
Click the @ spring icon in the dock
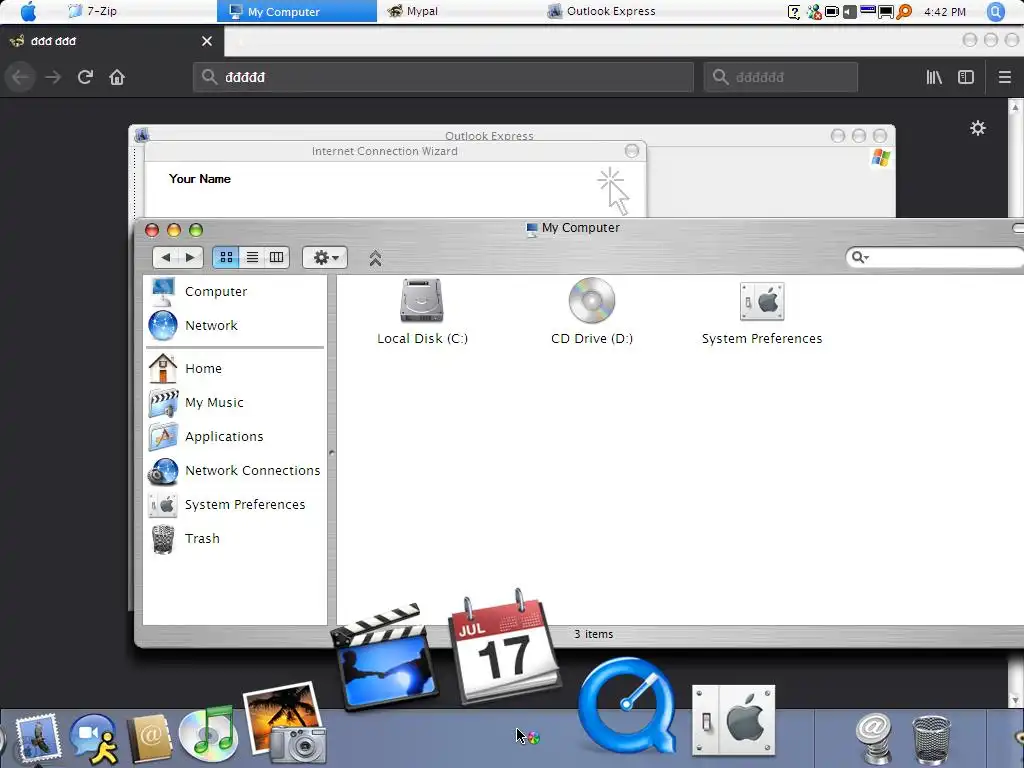click(x=874, y=738)
